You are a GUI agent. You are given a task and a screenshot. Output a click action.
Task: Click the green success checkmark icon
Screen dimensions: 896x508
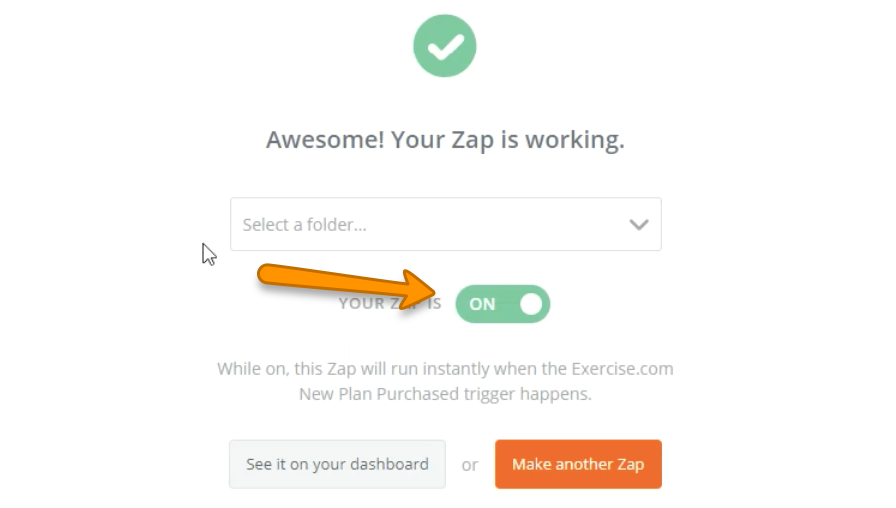(445, 45)
